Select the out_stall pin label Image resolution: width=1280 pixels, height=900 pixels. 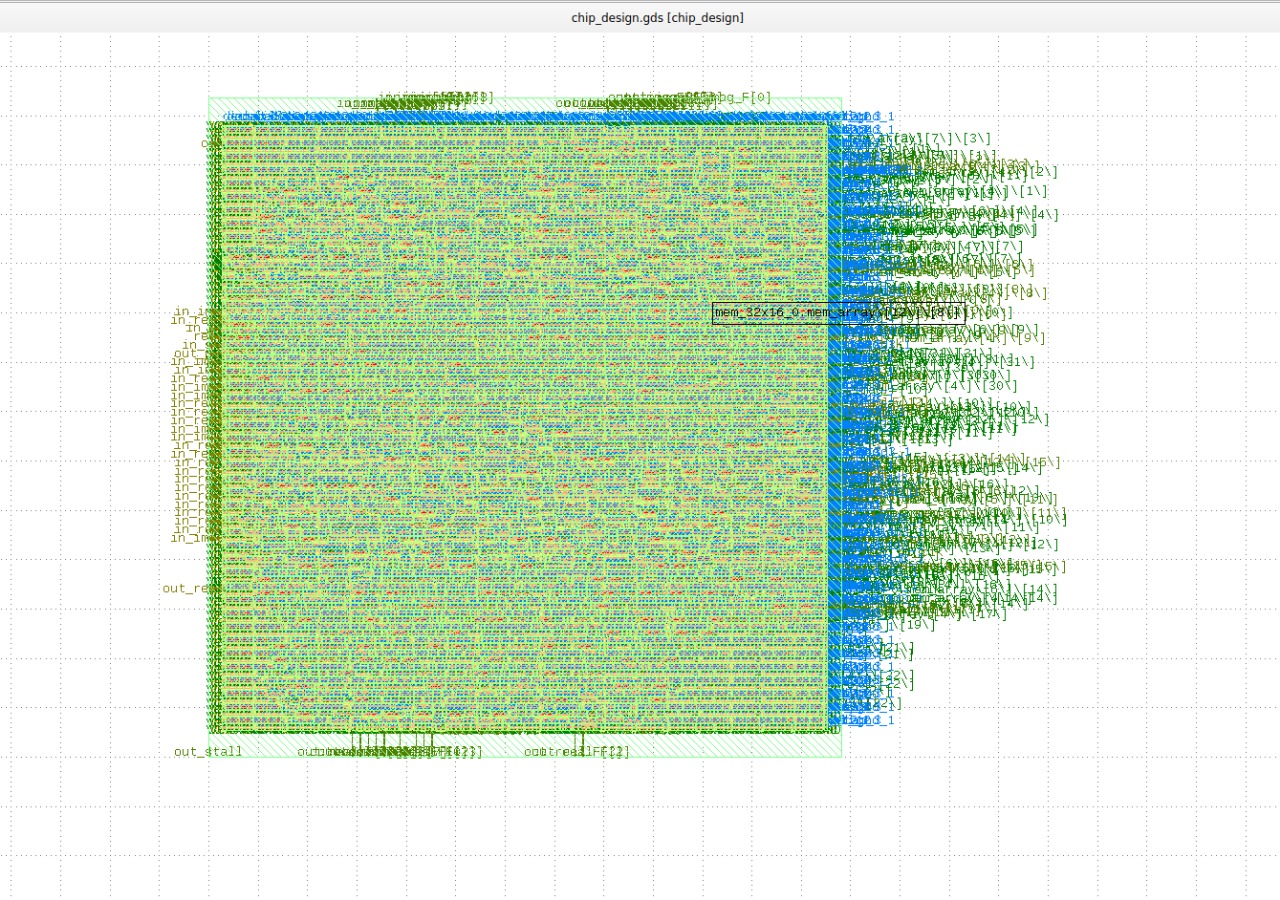(x=208, y=751)
